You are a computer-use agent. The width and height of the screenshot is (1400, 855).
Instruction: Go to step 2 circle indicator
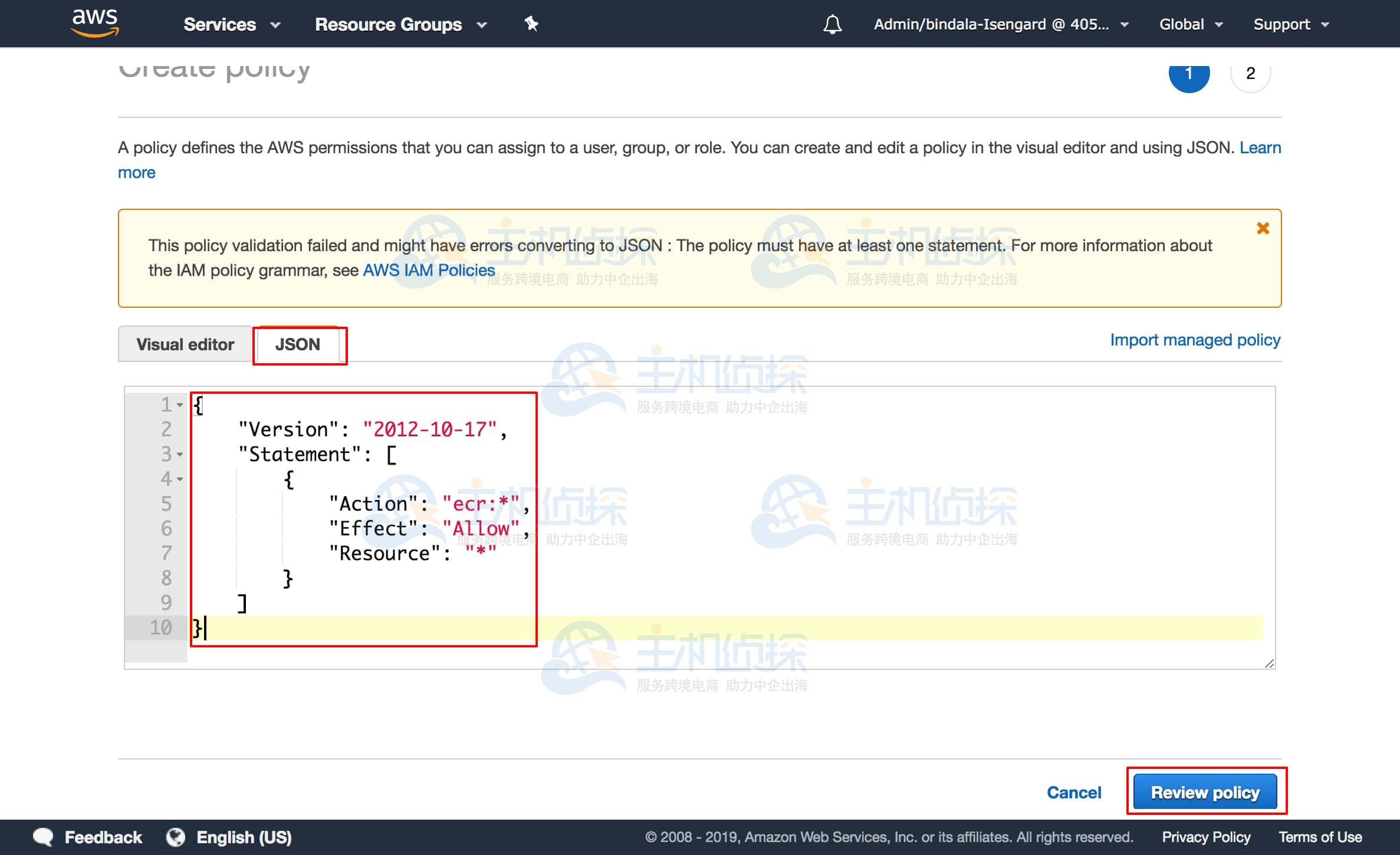[1250, 74]
